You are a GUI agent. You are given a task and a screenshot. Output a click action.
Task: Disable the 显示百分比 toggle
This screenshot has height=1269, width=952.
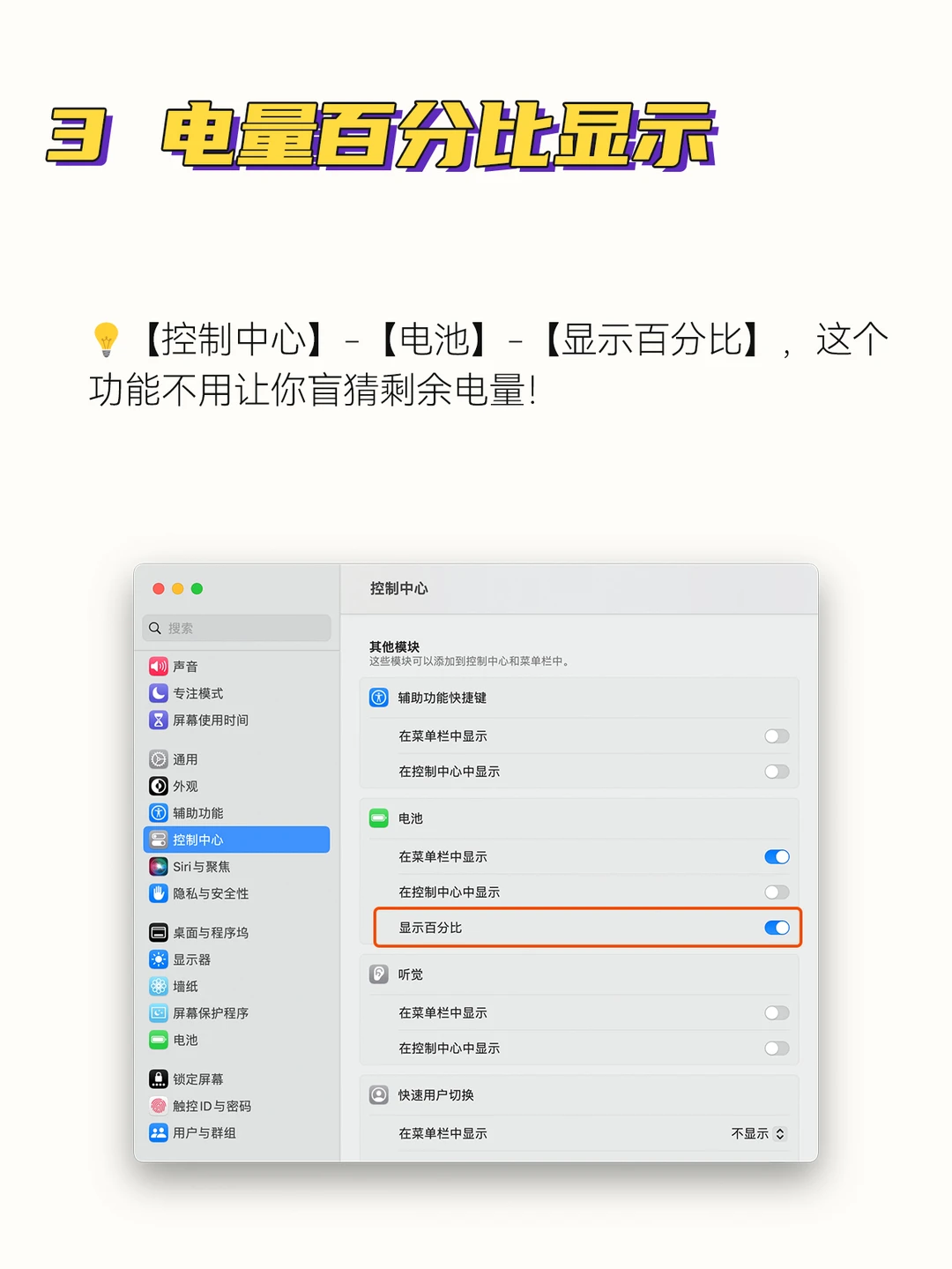(777, 928)
